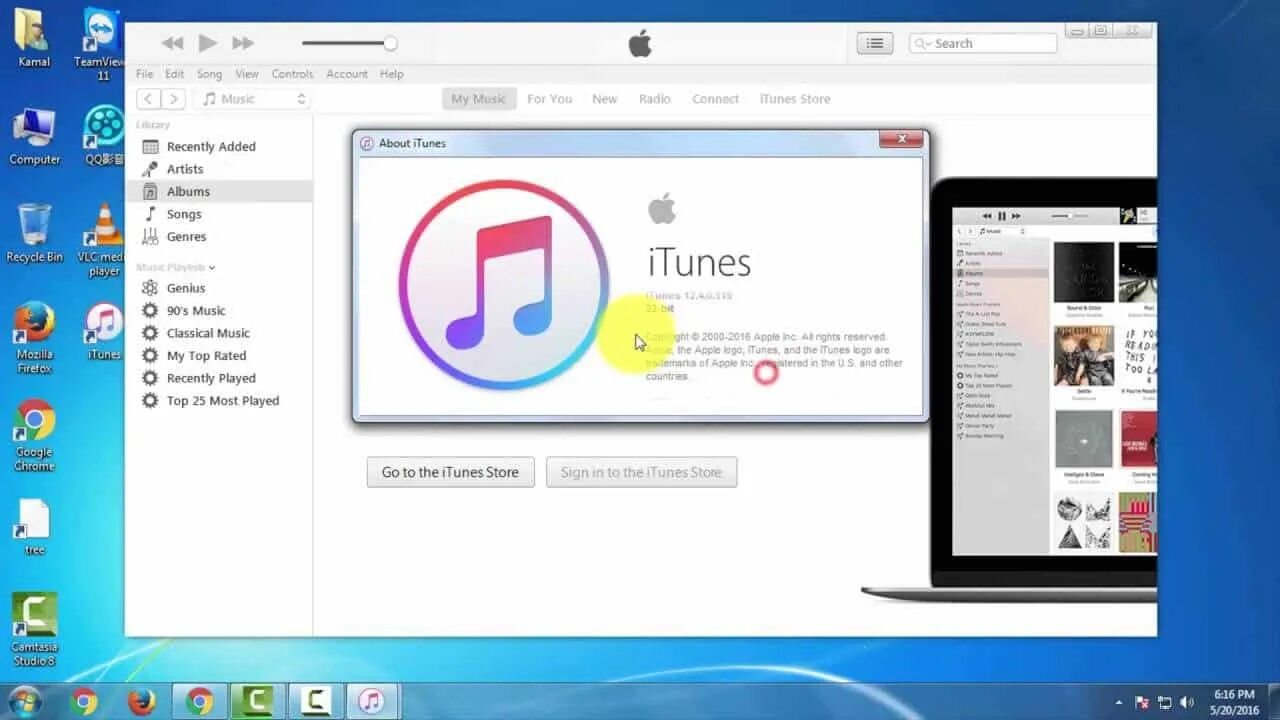Click Go to the iTunes Store

click(450, 472)
